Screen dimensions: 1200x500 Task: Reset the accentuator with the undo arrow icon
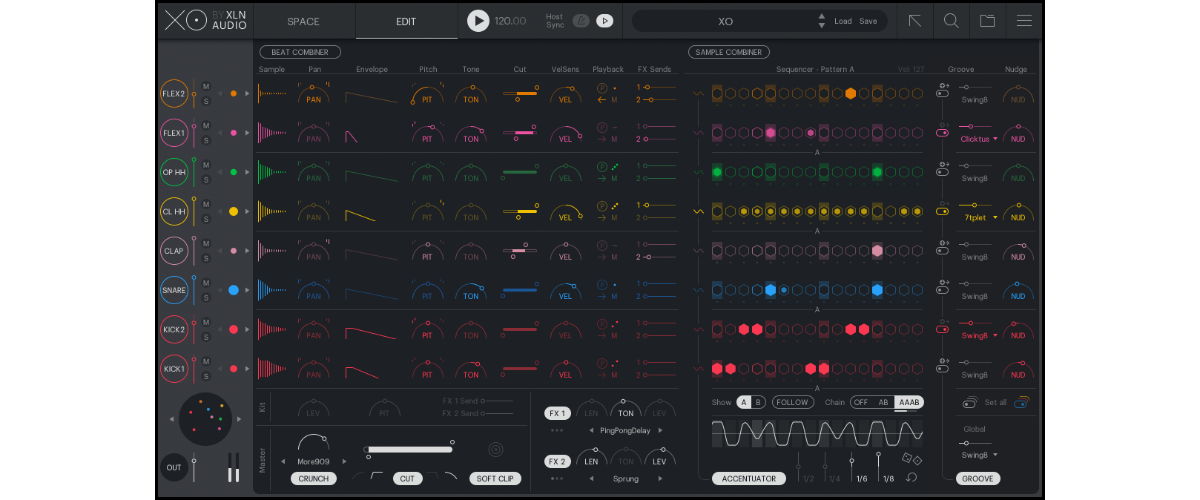click(x=911, y=478)
